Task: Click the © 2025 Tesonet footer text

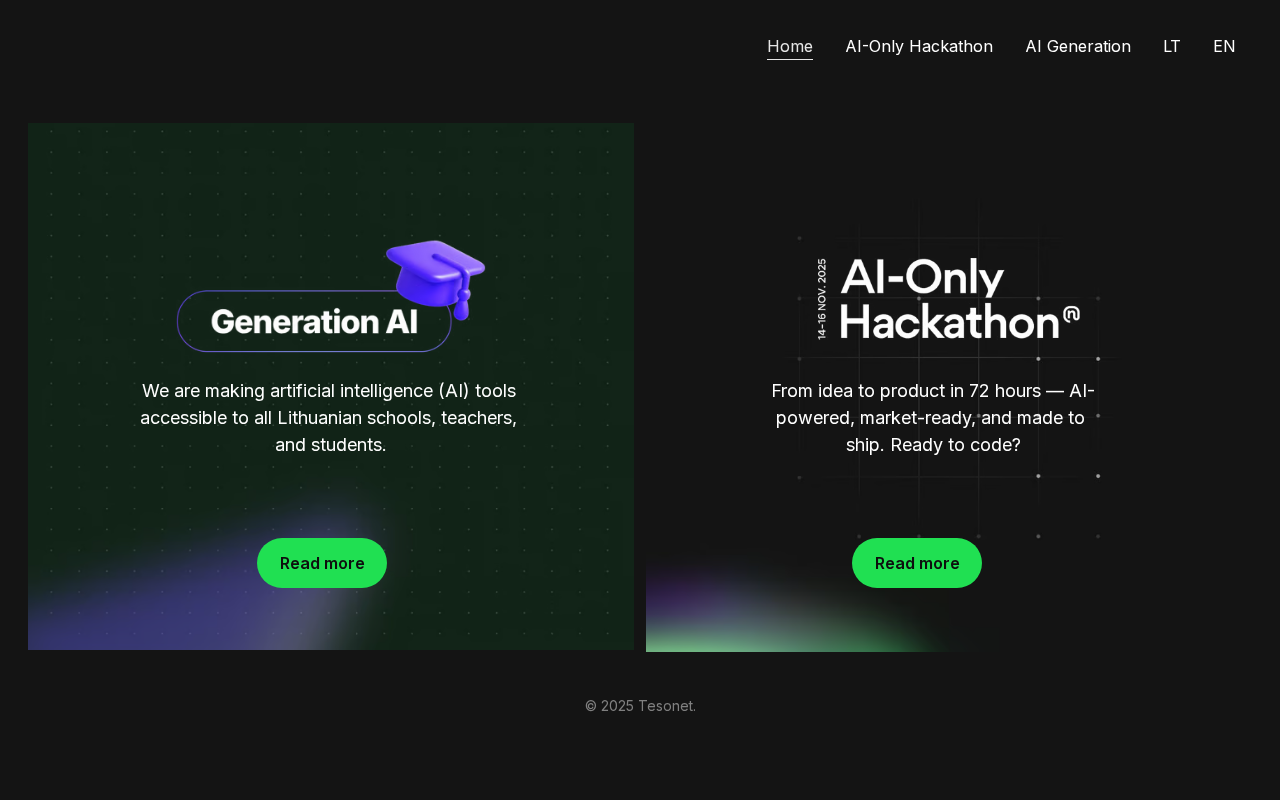Action: tap(640, 706)
